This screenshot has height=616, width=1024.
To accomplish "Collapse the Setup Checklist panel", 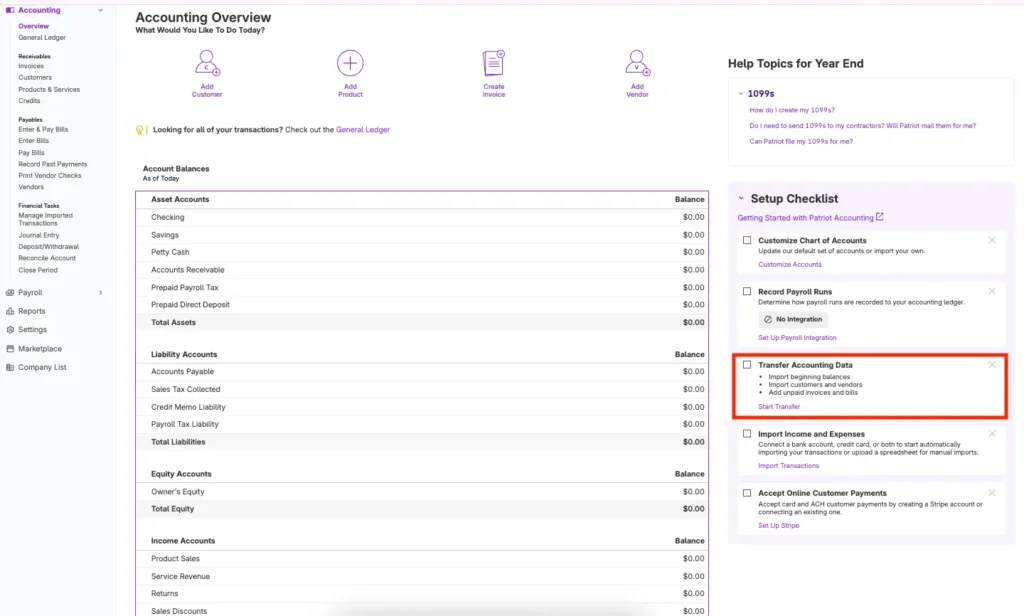I will [x=741, y=199].
